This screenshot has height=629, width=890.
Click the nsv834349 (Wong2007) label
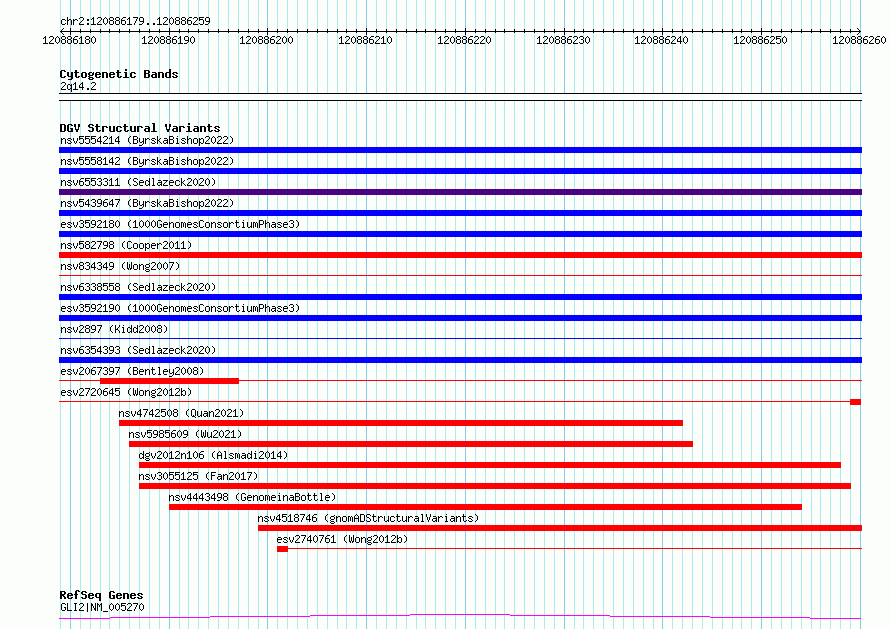tap(120, 266)
